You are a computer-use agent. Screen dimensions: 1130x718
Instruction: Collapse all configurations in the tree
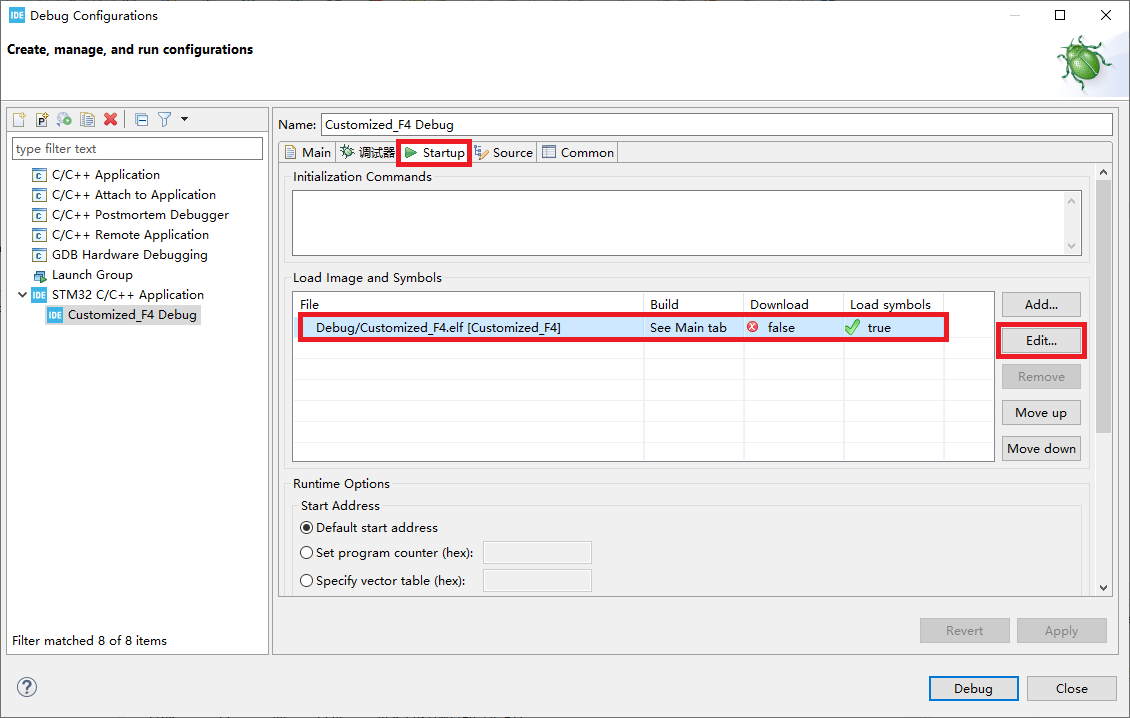coord(141,119)
